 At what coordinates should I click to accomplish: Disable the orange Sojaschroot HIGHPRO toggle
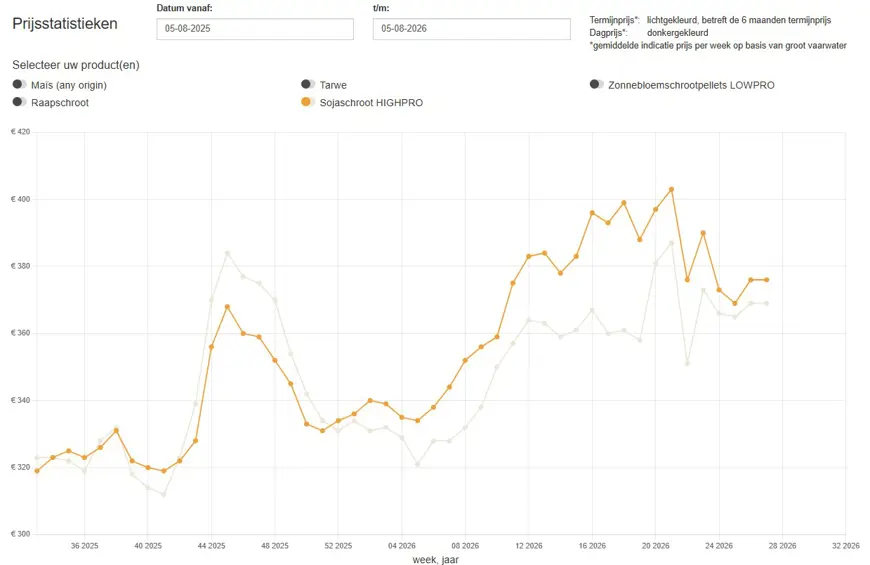tap(308, 102)
